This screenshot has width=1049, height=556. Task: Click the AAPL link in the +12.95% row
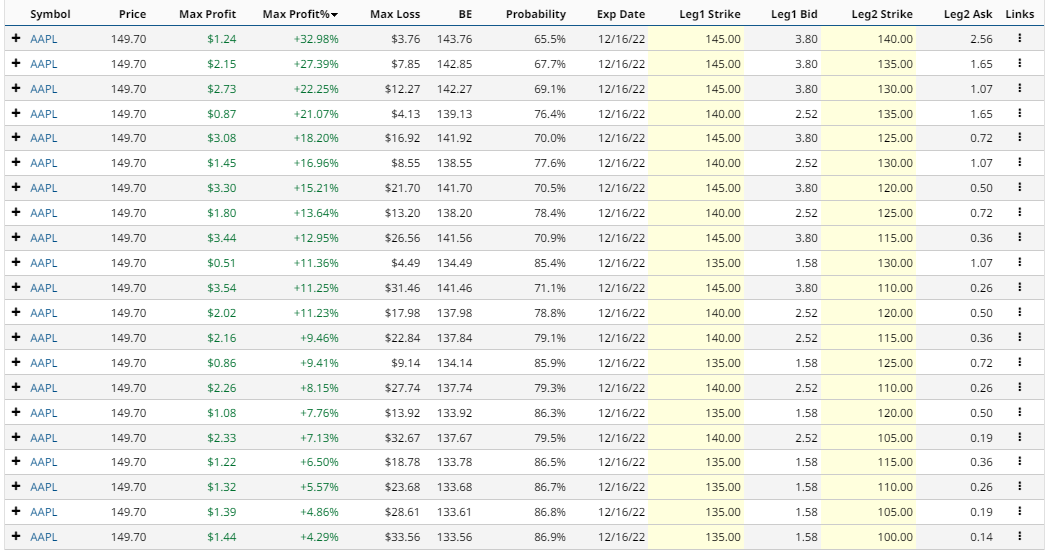click(x=44, y=238)
